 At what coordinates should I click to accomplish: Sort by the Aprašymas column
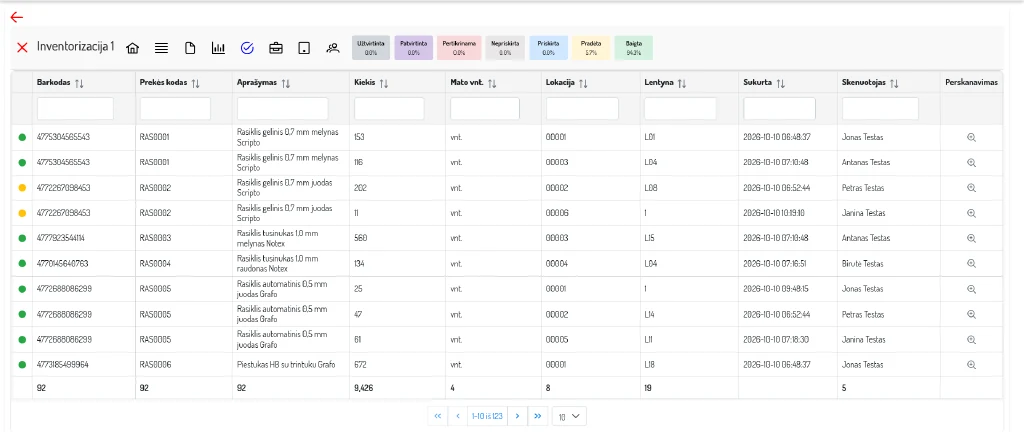(x=285, y=83)
